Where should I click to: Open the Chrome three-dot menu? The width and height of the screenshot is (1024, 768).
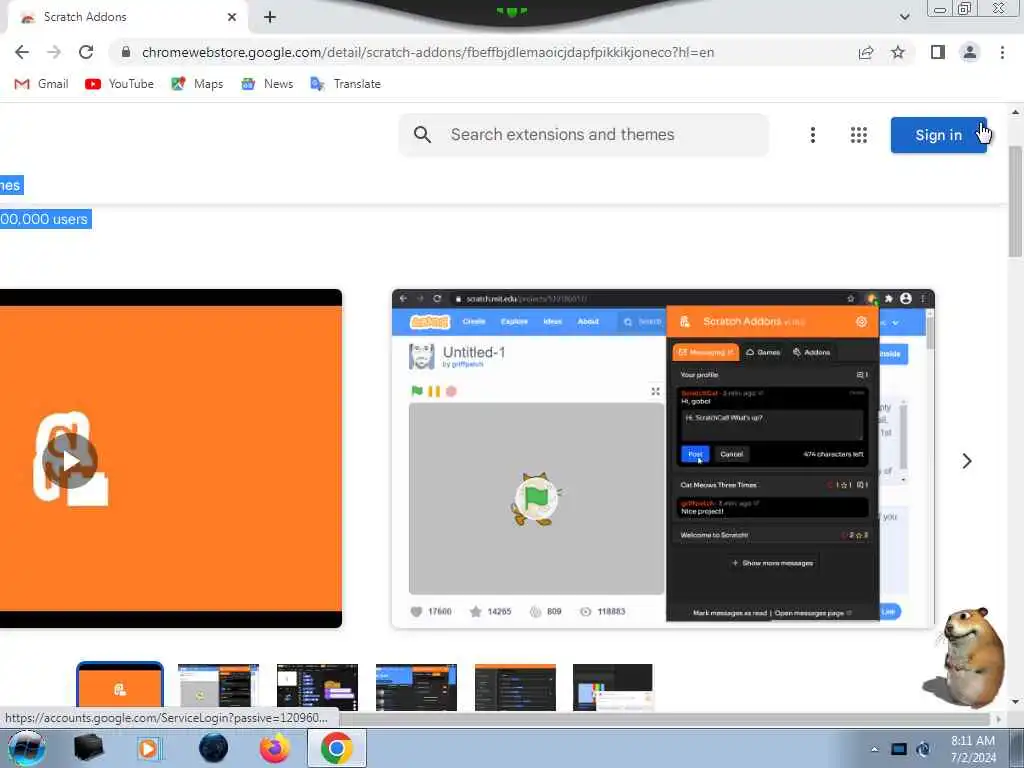1002,52
